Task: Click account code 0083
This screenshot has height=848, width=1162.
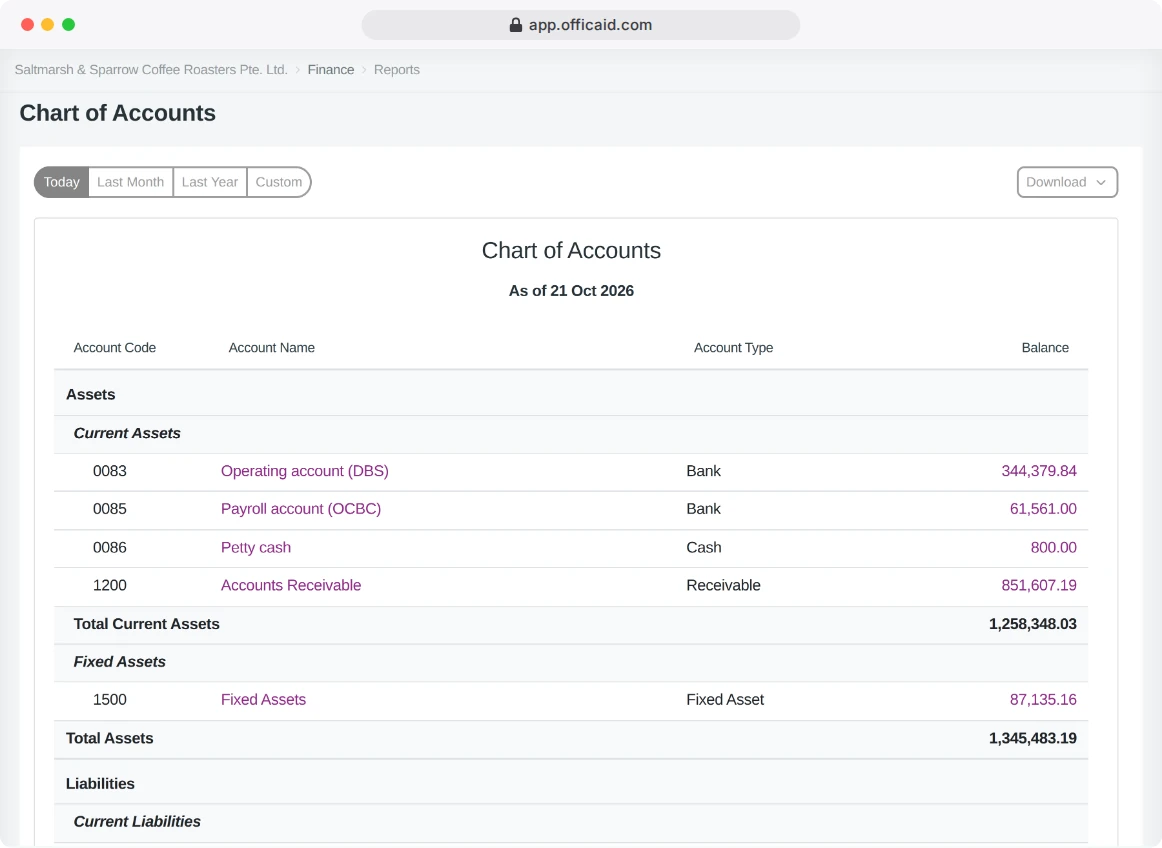Action: point(110,471)
